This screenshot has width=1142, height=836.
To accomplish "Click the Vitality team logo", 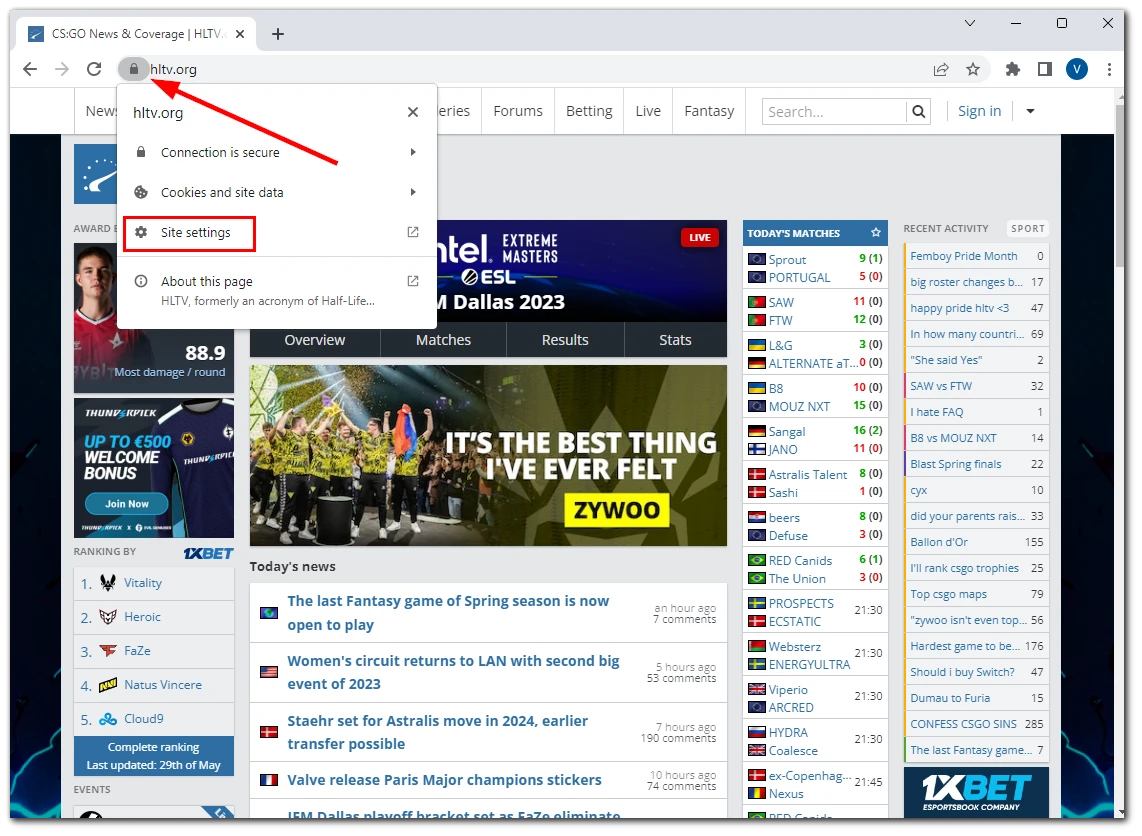I will pos(108,583).
